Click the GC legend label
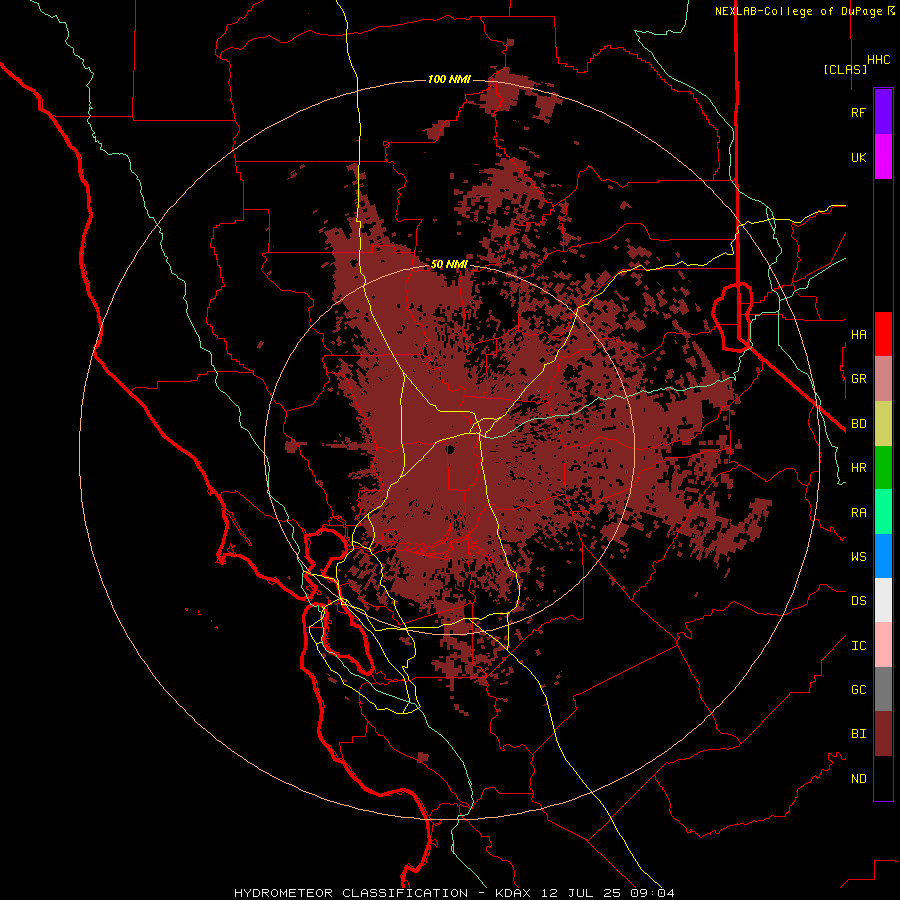Image resolution: width=900 pixels, height=900 pixels. pyautogui.click(x=858, y=690)
